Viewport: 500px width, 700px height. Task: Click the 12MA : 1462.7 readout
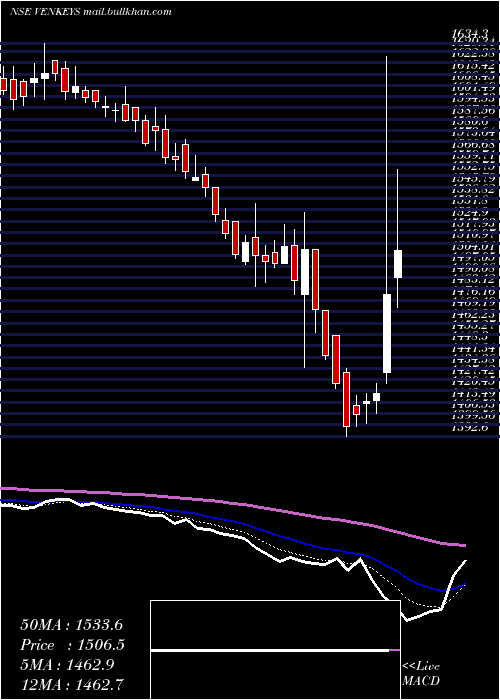pyautogui.click(x=72, y=685)
